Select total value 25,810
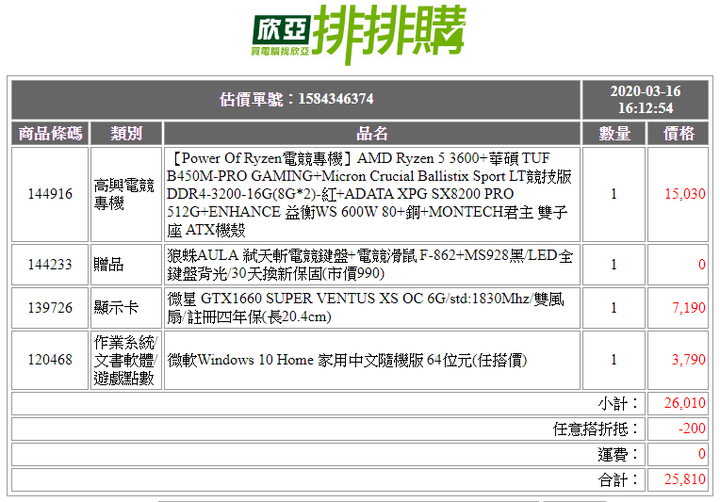The image size is (720, 502). (x=685, y=480)
